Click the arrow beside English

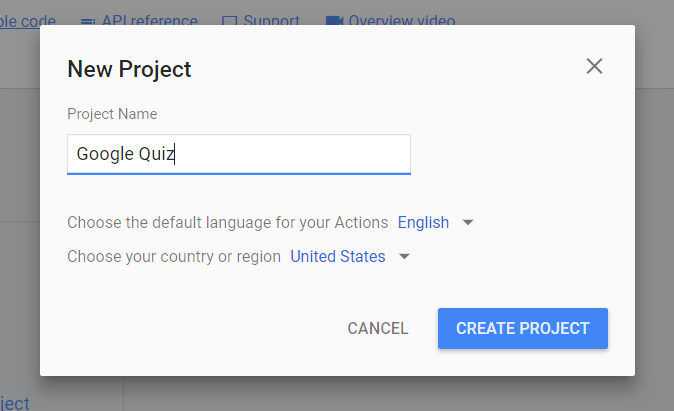coord(468,223)
